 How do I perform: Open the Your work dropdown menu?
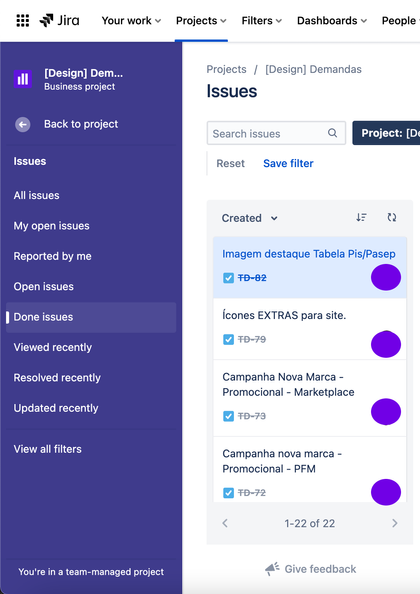(x=131, y=20)
